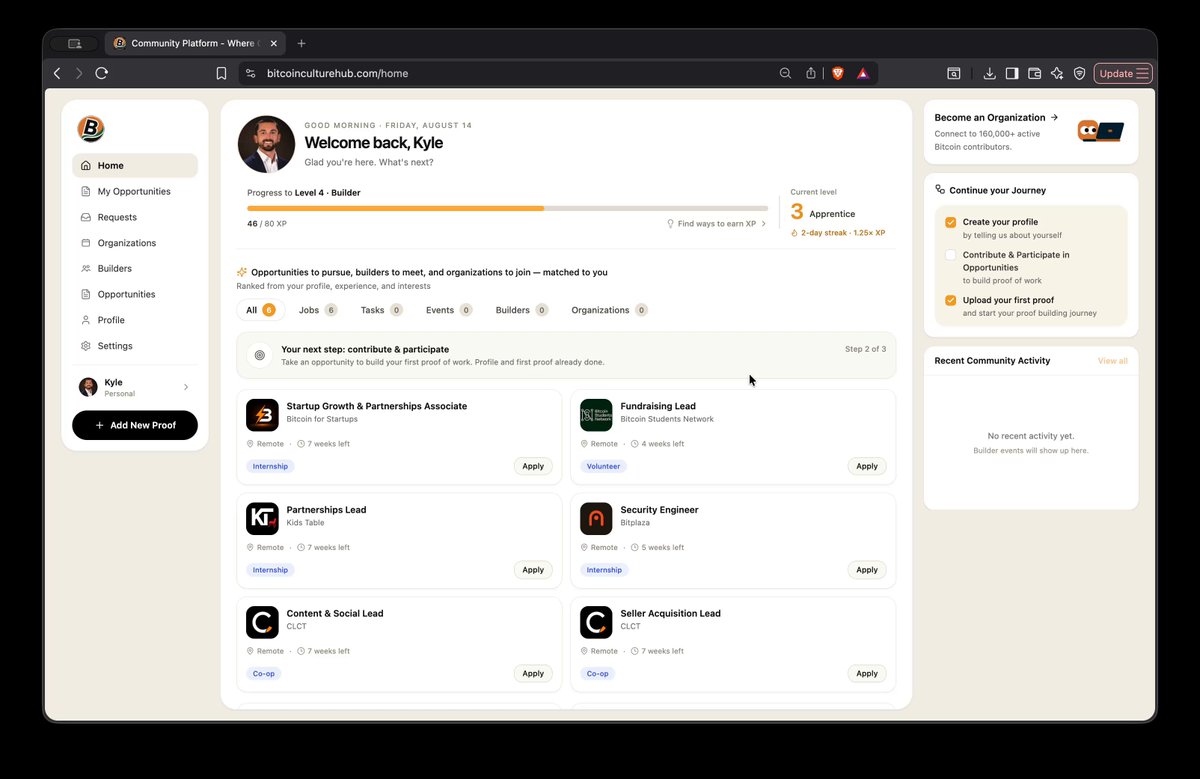
Task: Open Find ways to earn XP chevron
Action: (764, 224)
